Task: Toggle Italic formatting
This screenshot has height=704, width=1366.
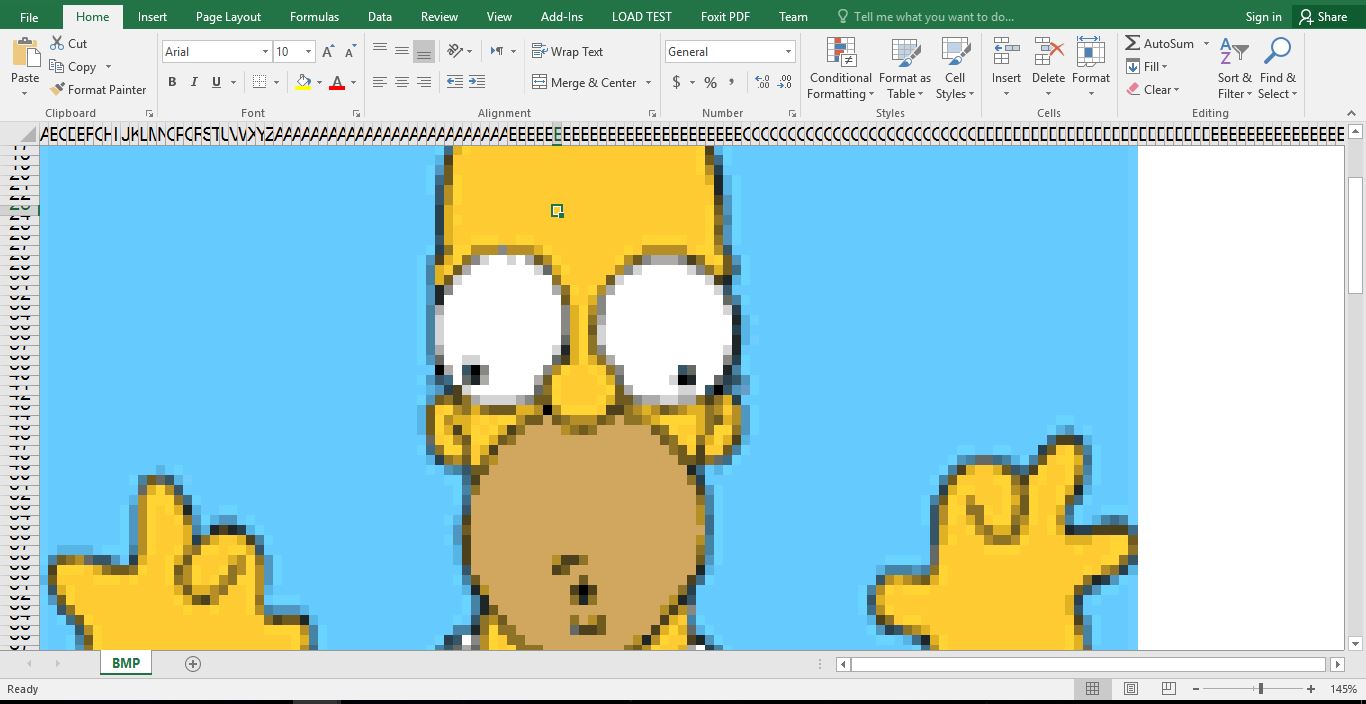Action: (x=194, y=82)
